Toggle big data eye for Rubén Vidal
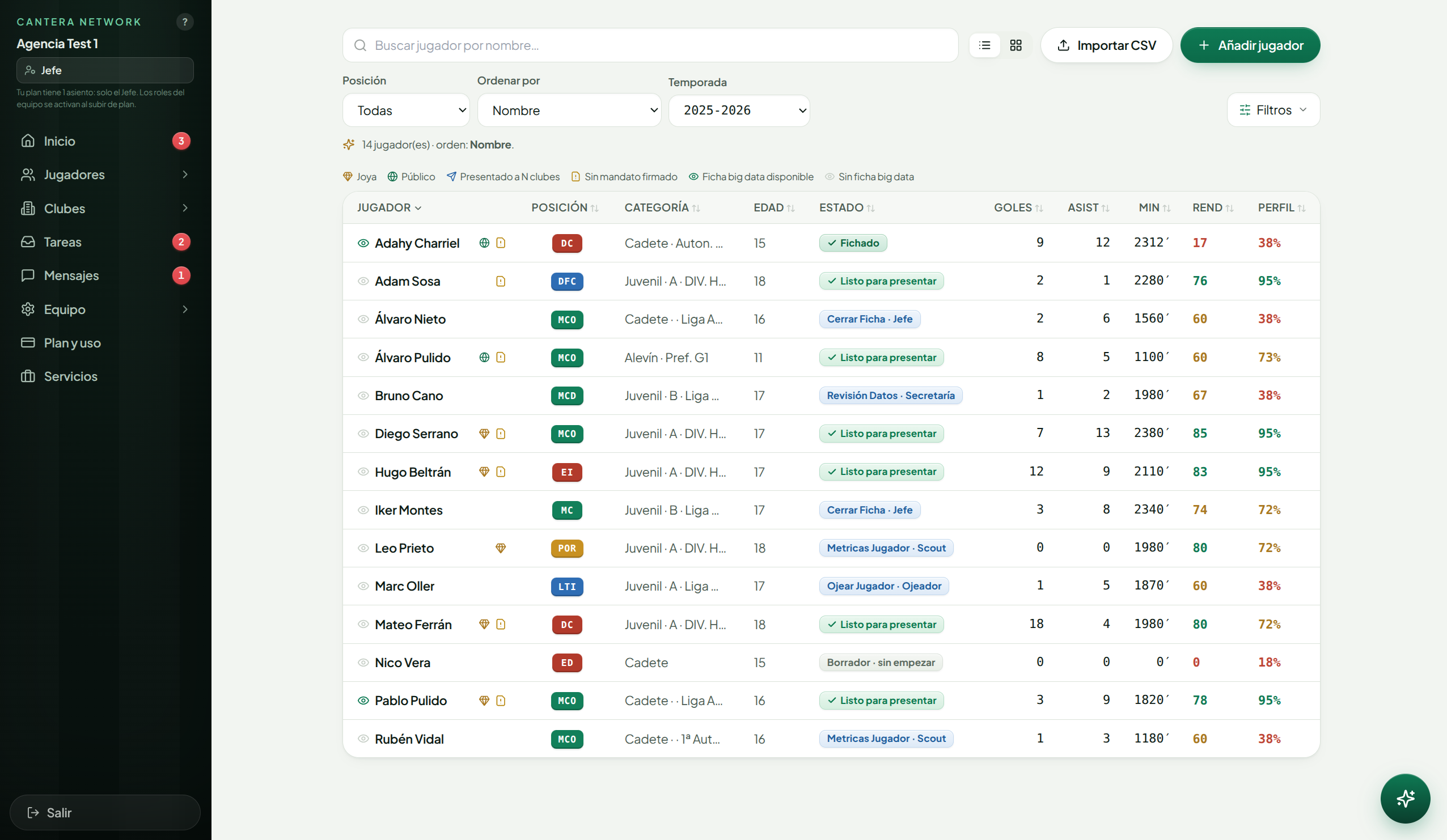This screenshot has height=840, width=1447. [363, 739]
